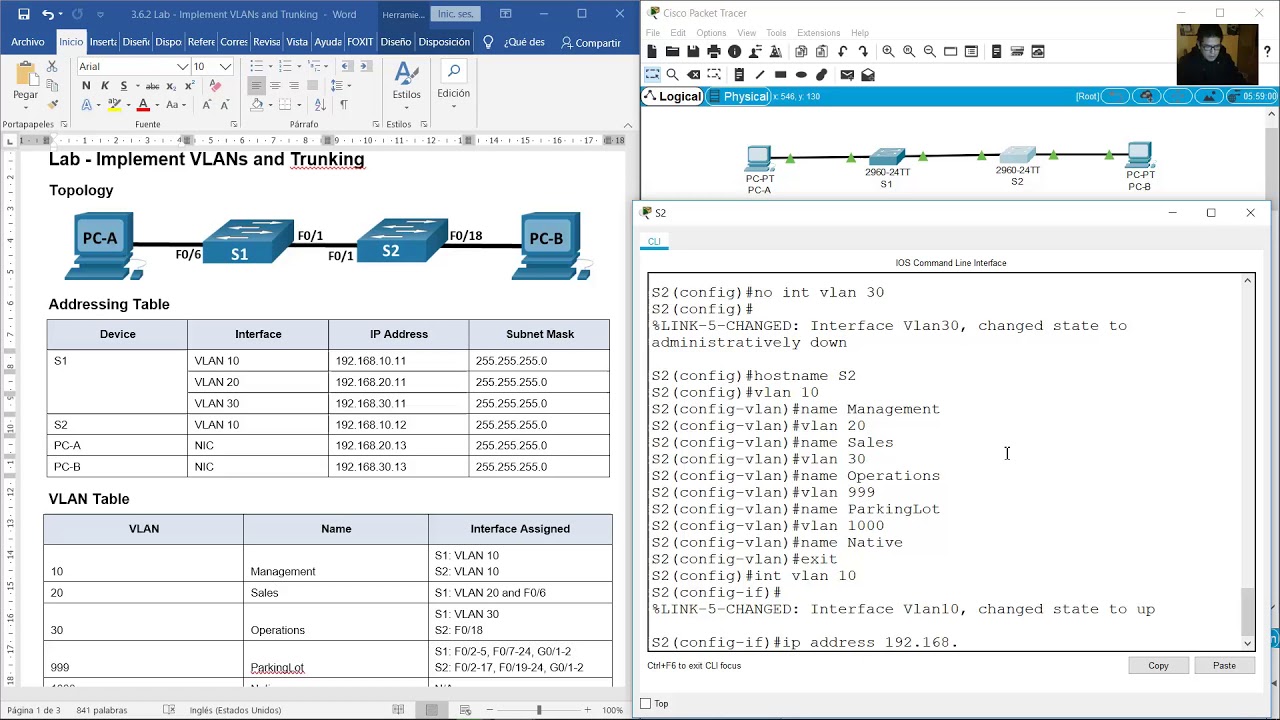Screen dimensions: 1280x720
Task: Open the font name Arial dropdown
Action: (x=183, y=66)
